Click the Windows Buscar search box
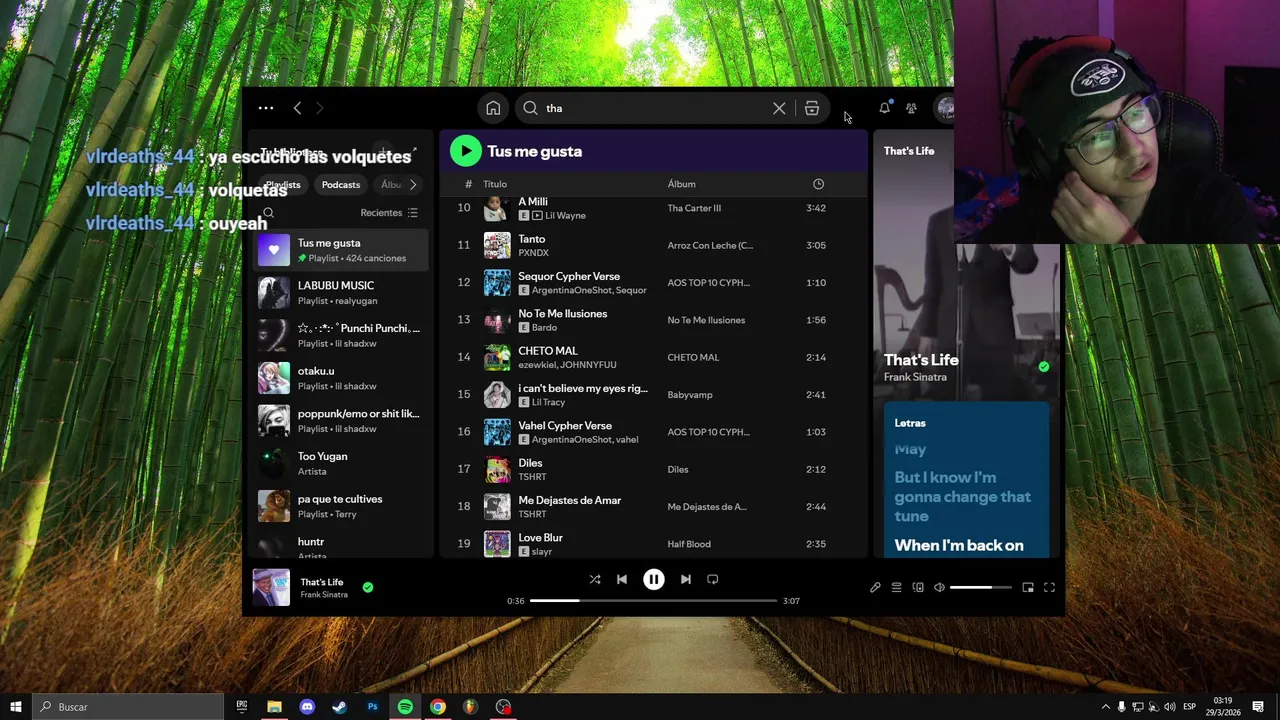Image resolution: width=1280 pixels, height=720 pixels. pos(128,707)
